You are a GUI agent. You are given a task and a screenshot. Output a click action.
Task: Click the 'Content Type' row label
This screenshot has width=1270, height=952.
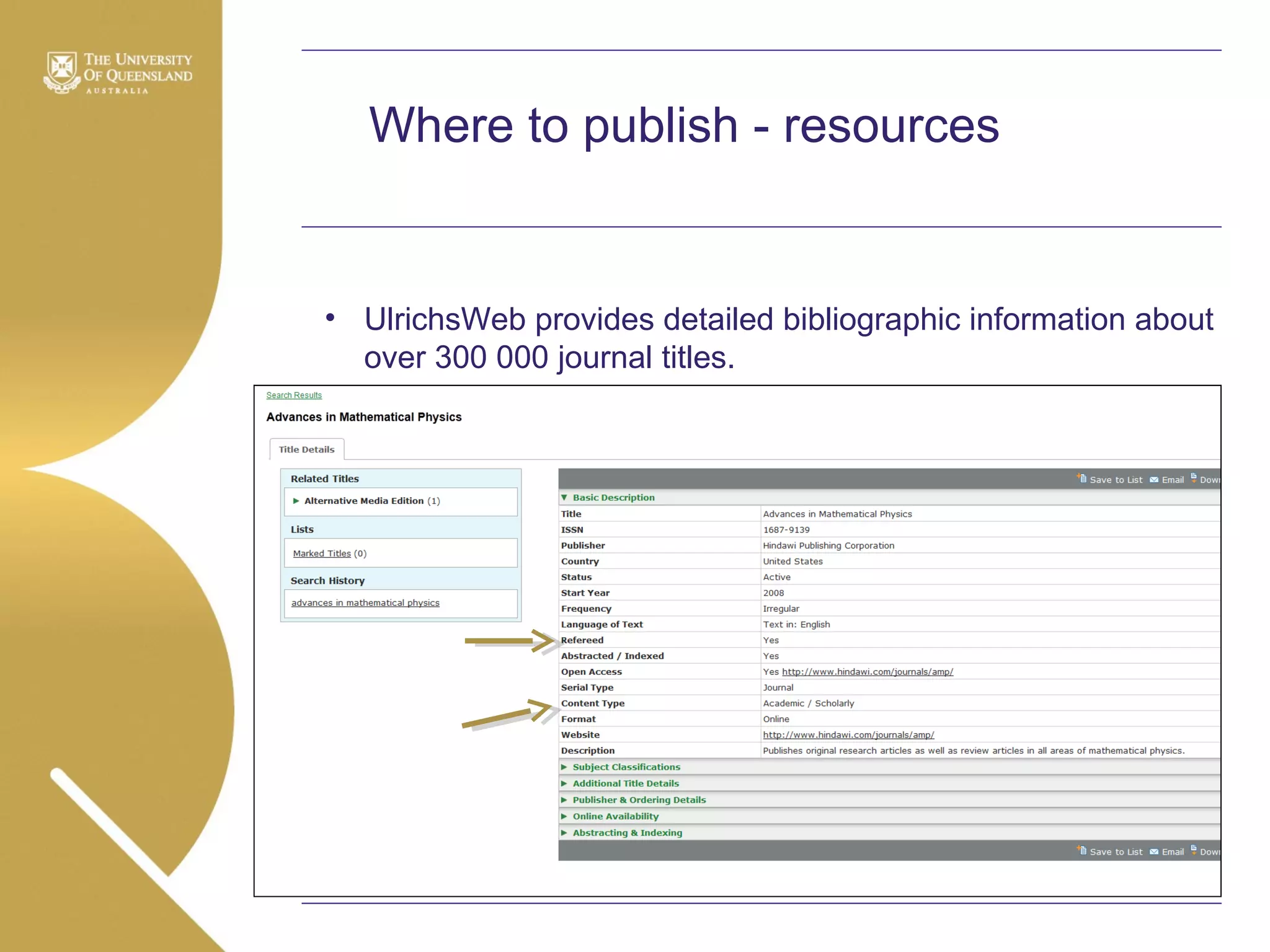point(593,703)
